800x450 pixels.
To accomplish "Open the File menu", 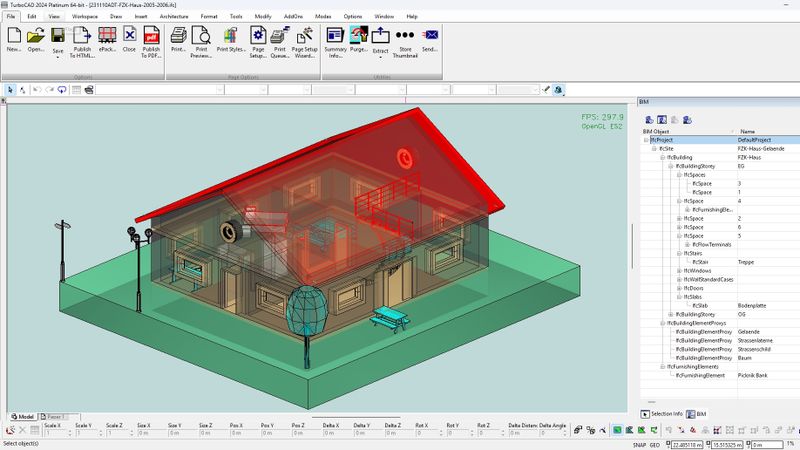I will (x=11, y=16).
